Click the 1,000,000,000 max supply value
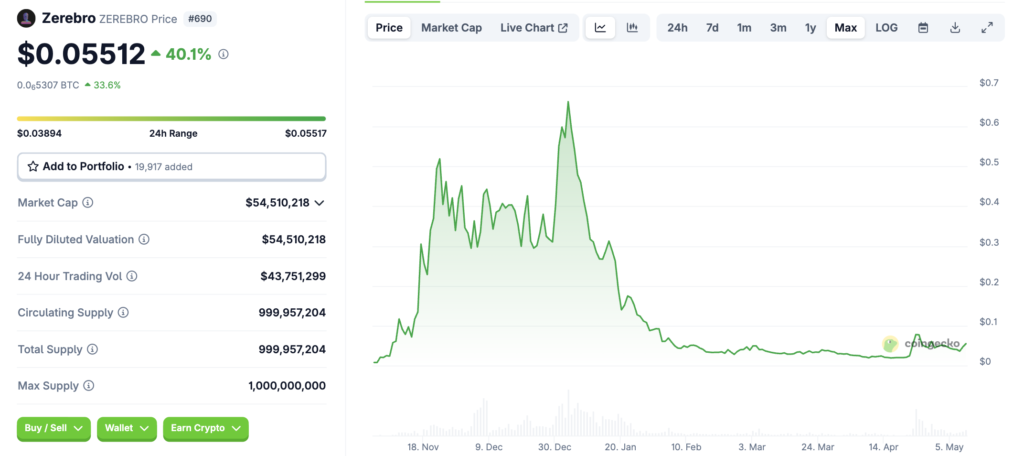 click(287, 386)
